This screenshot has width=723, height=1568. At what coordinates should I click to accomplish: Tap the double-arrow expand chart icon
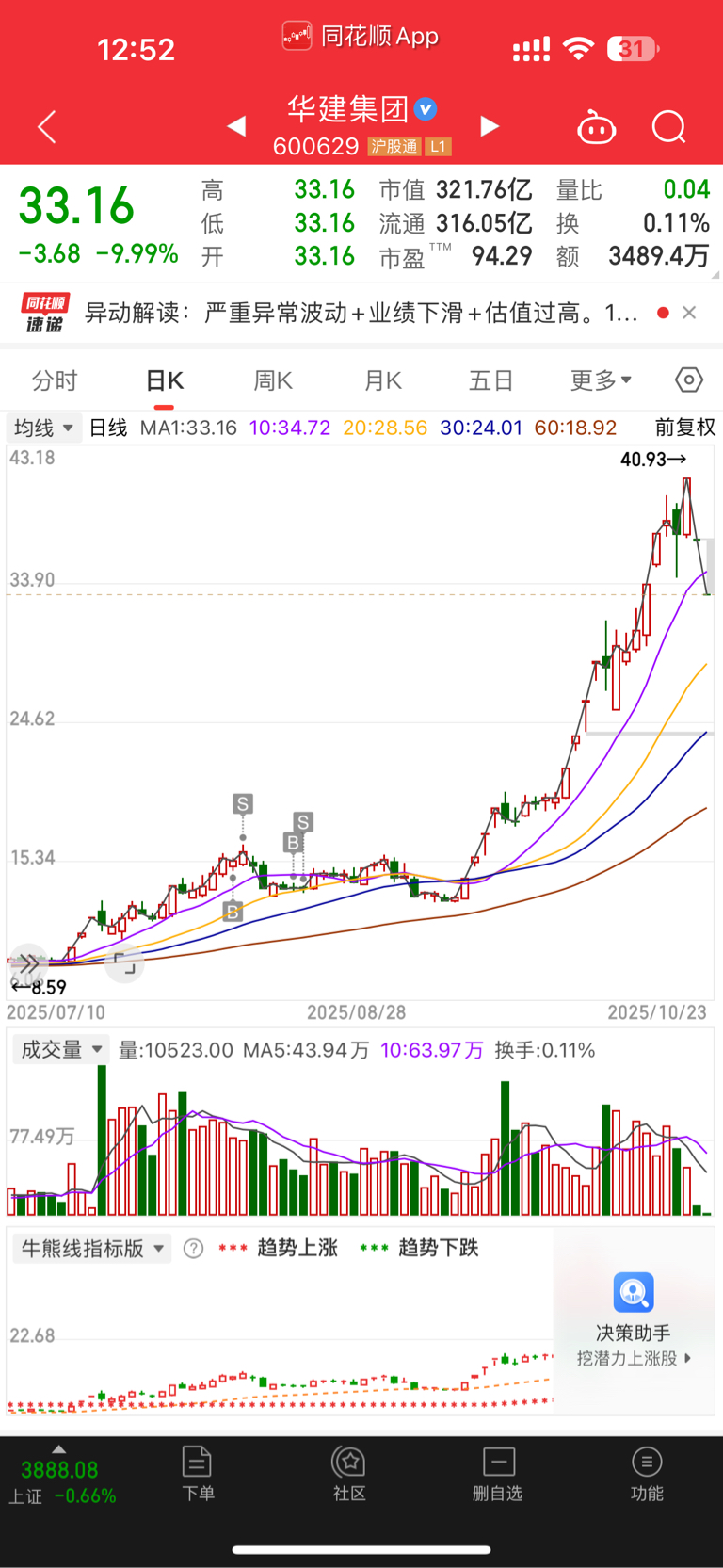click(x=28, y=962)
